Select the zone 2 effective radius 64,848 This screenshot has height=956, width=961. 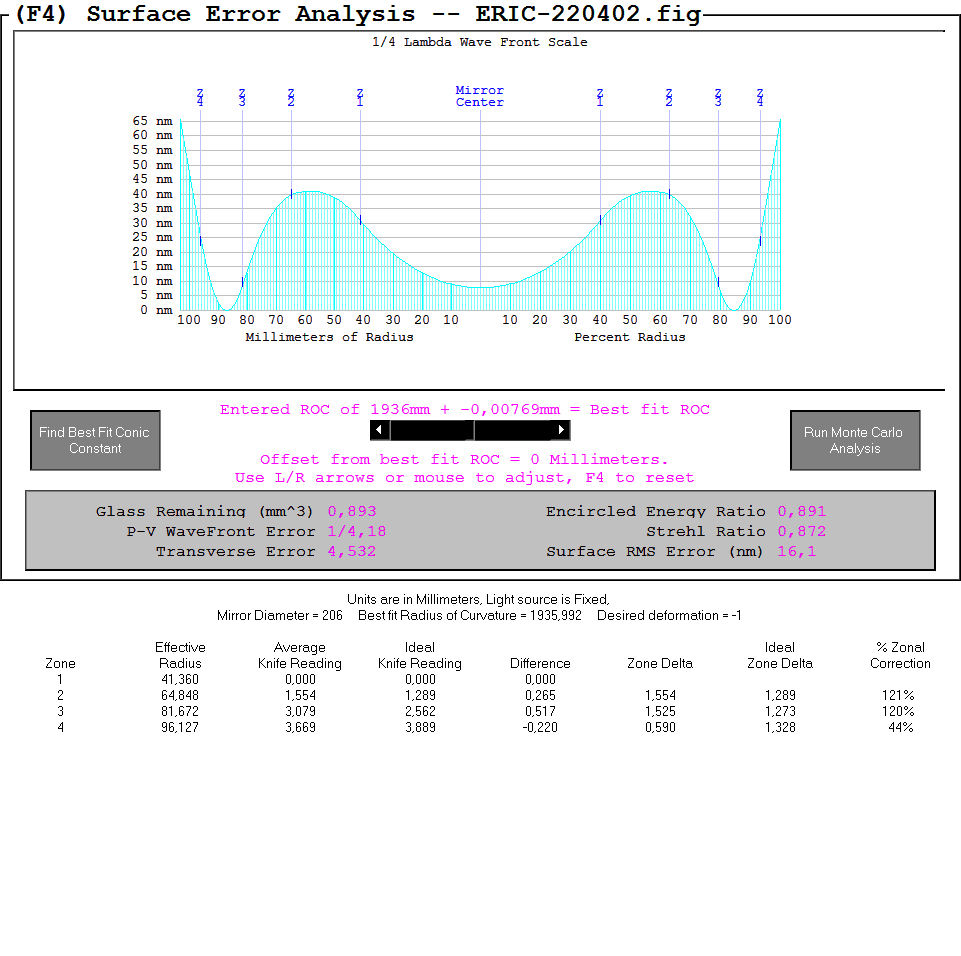pos(180,695)
